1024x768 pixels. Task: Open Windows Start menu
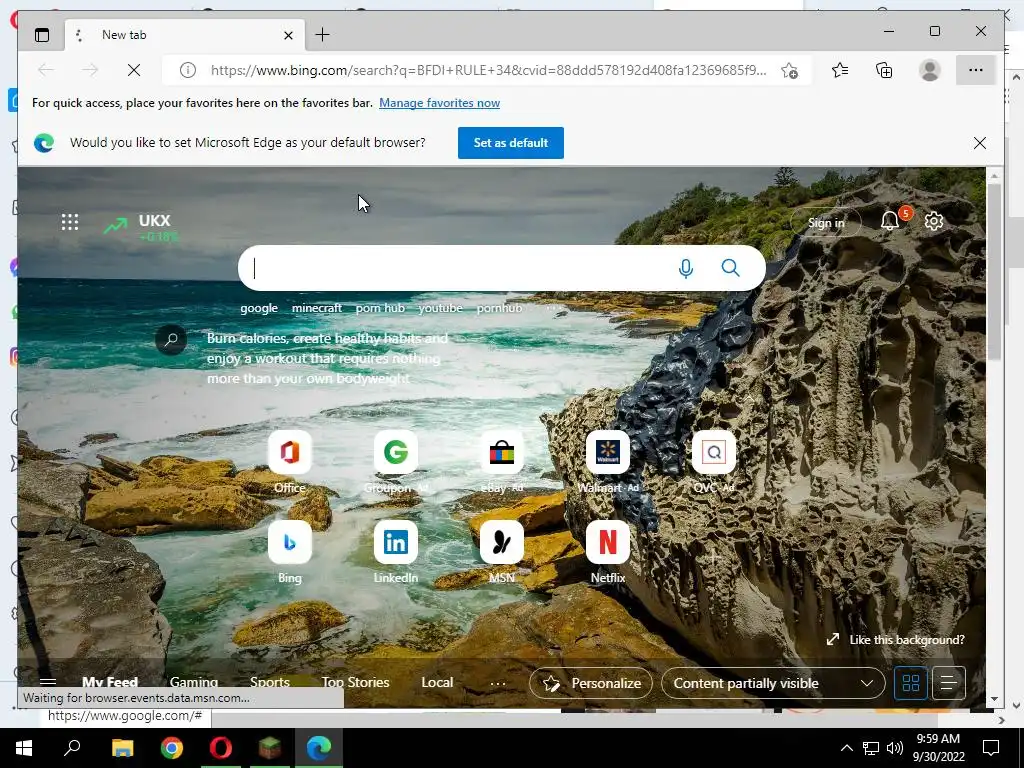tap(24, 748)
